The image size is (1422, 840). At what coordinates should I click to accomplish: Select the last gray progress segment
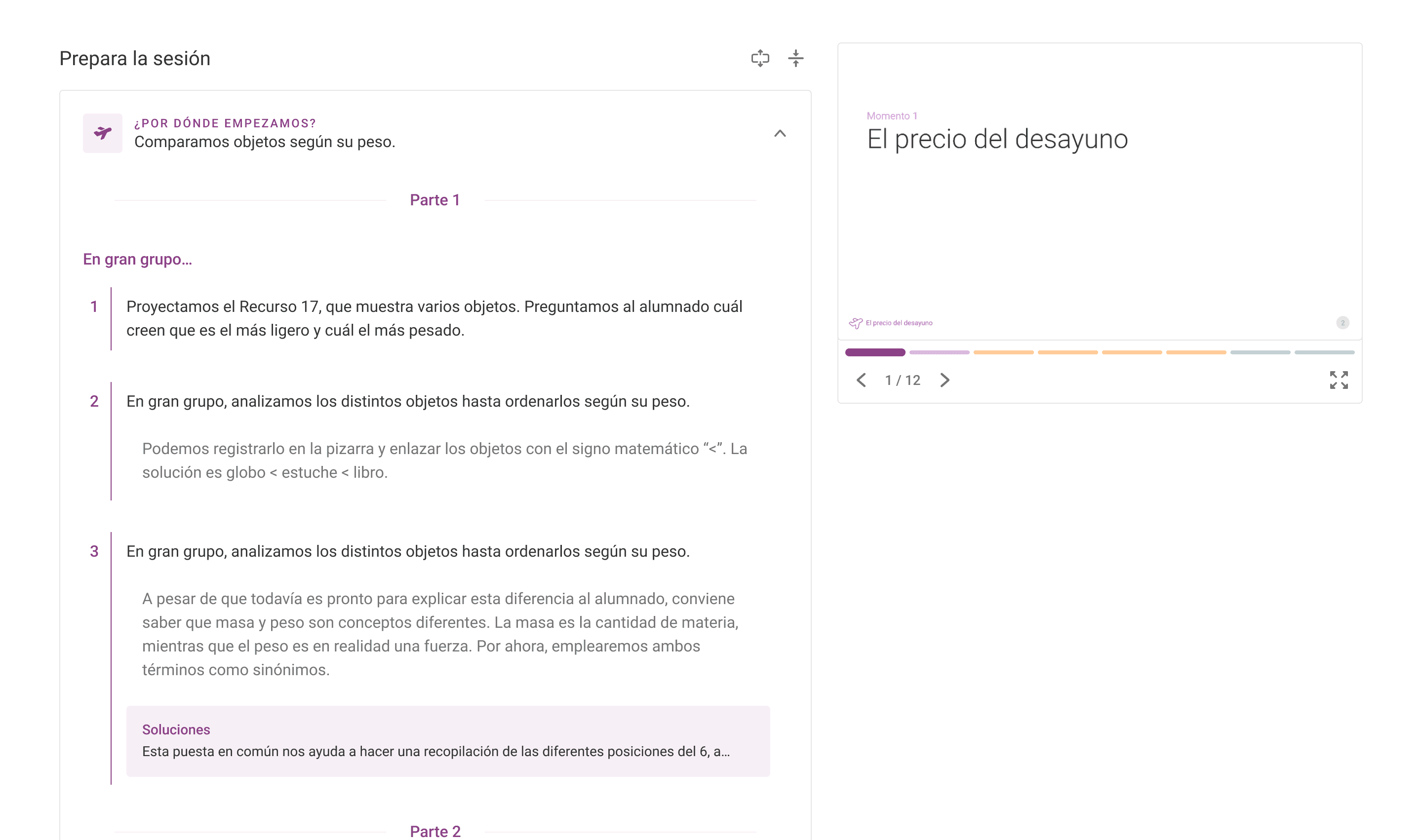(1323, 352)
